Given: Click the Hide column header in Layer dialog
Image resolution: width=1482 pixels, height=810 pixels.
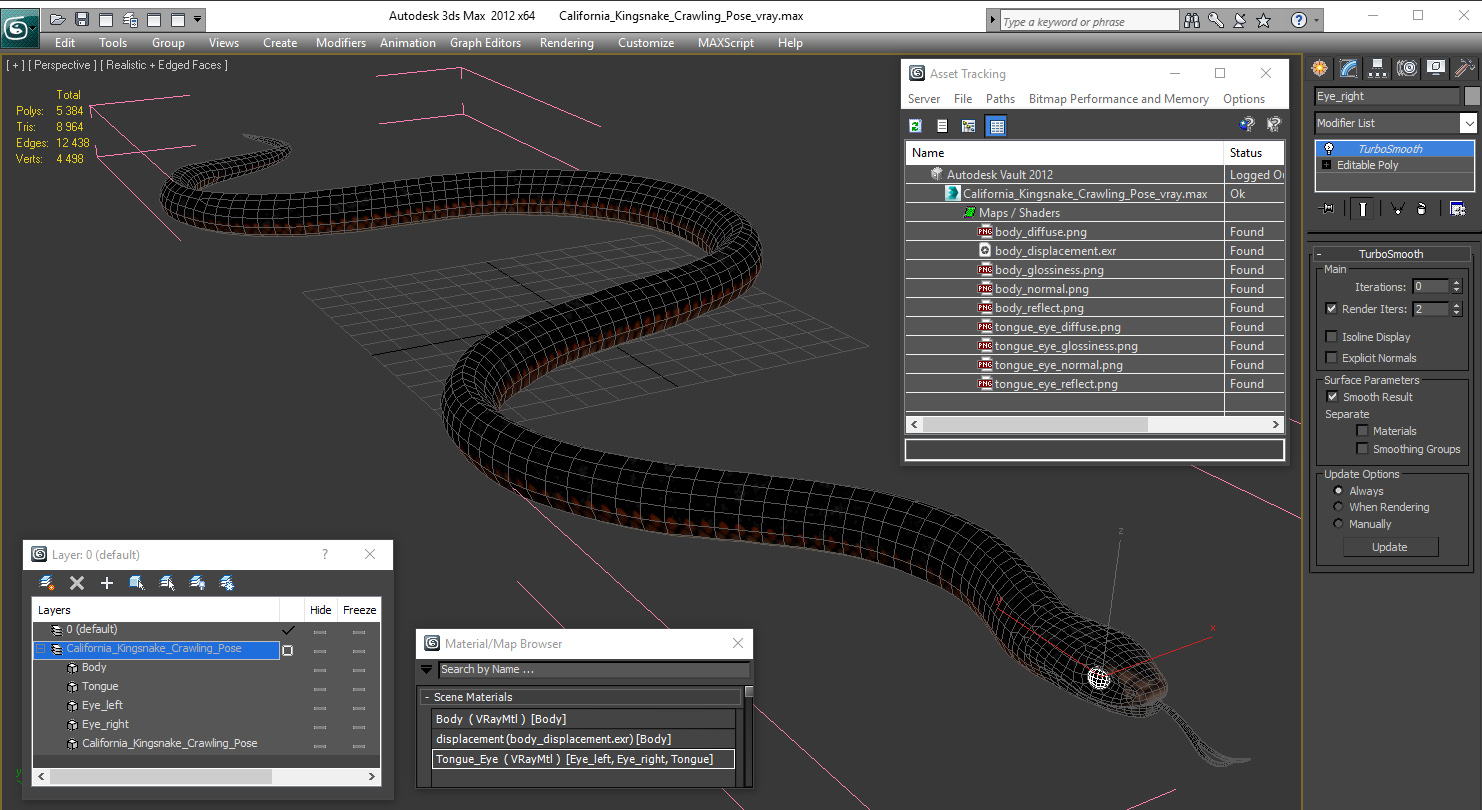Looking at the screenshot, I should coord(321,610).
